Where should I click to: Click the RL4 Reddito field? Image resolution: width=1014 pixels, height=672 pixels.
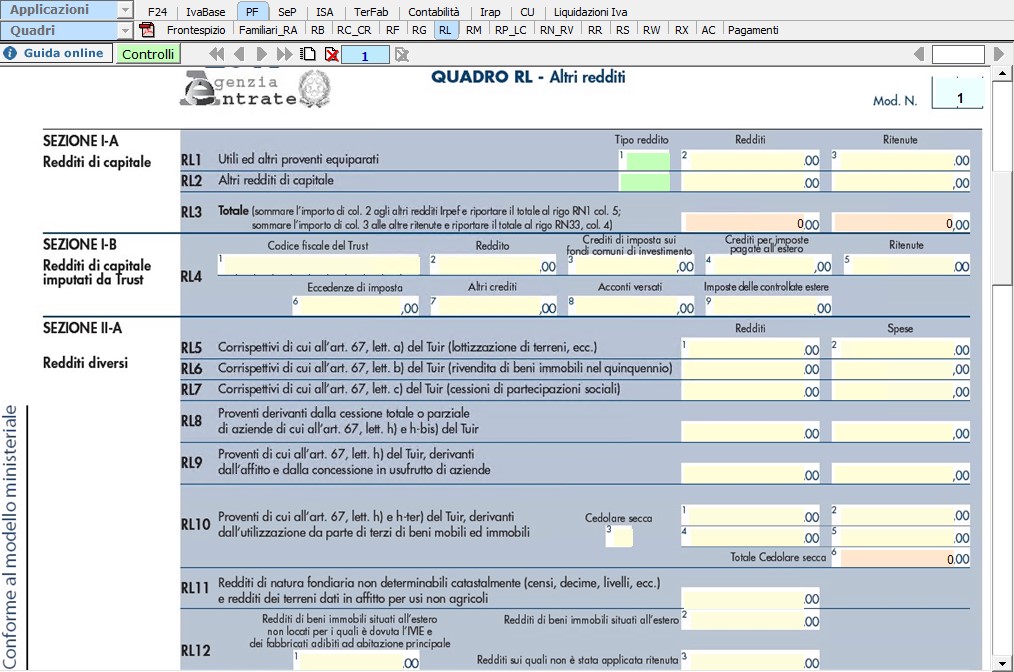[x=493, y=265]
